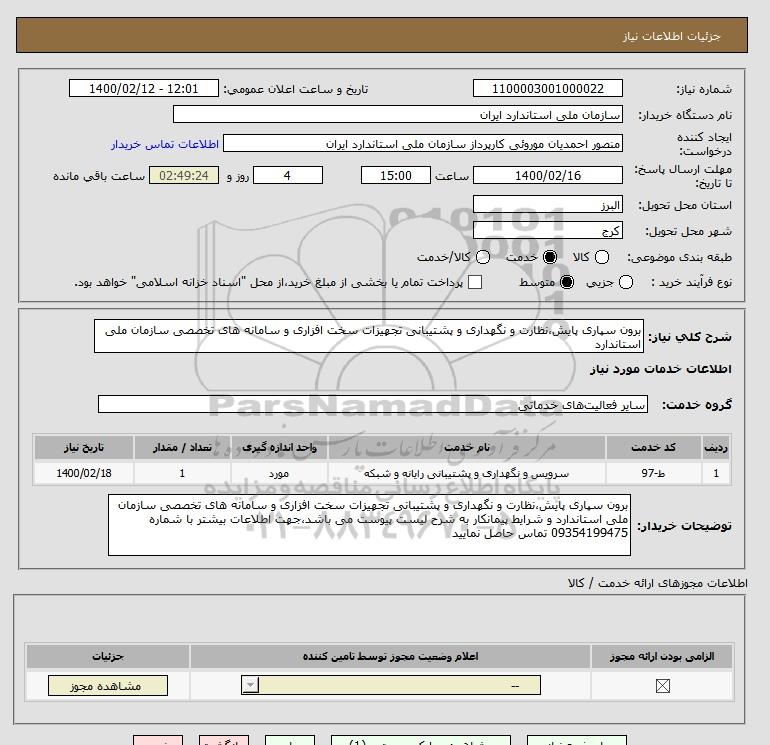
Task: Click the announcement date field 1400/02/12 - 12:01
Action: [143, 89]
